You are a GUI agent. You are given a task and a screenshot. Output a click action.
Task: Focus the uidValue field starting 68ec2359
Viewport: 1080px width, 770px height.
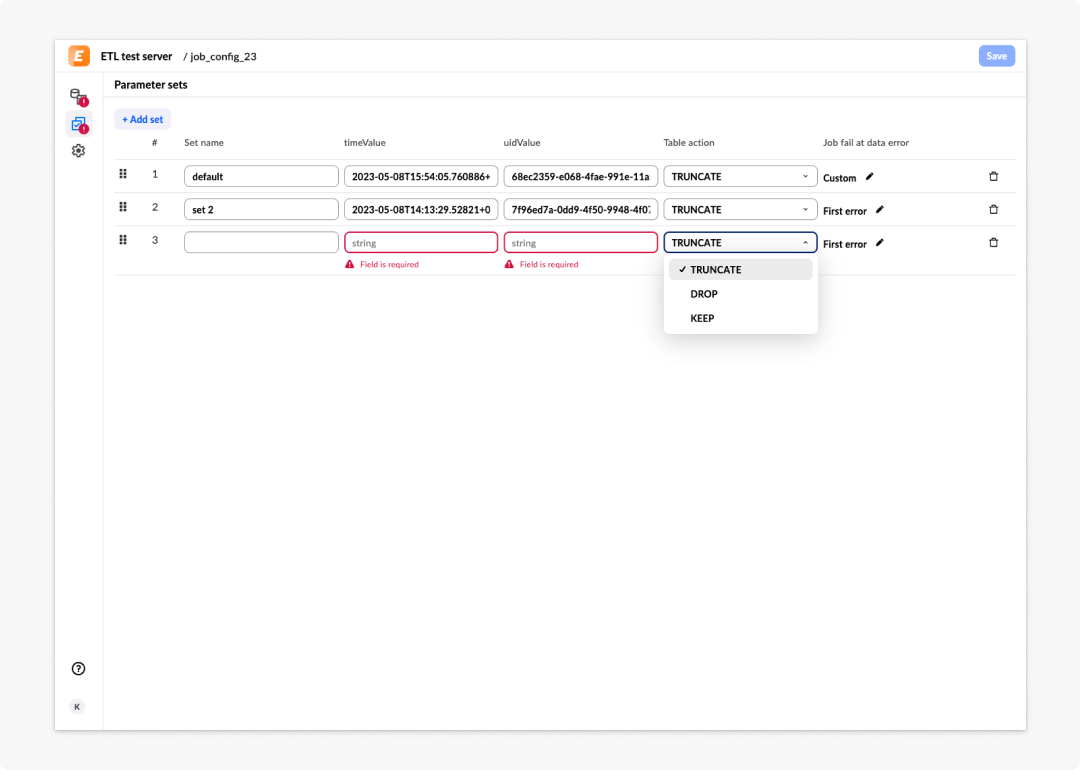[581, 176]
